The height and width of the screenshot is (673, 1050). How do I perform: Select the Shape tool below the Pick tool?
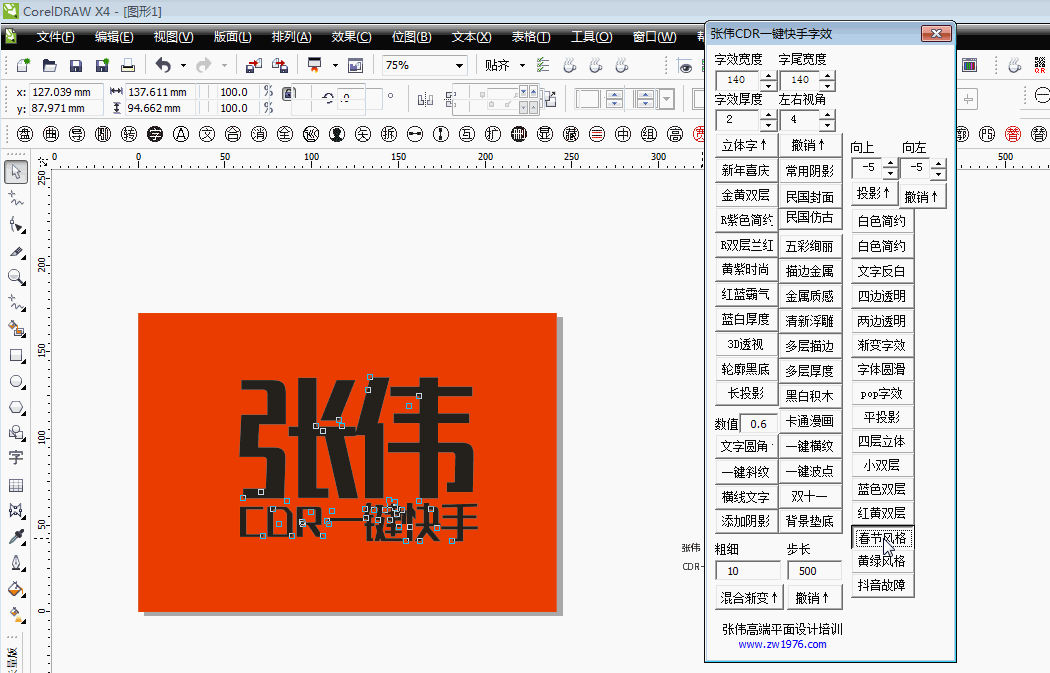point(15,200)
